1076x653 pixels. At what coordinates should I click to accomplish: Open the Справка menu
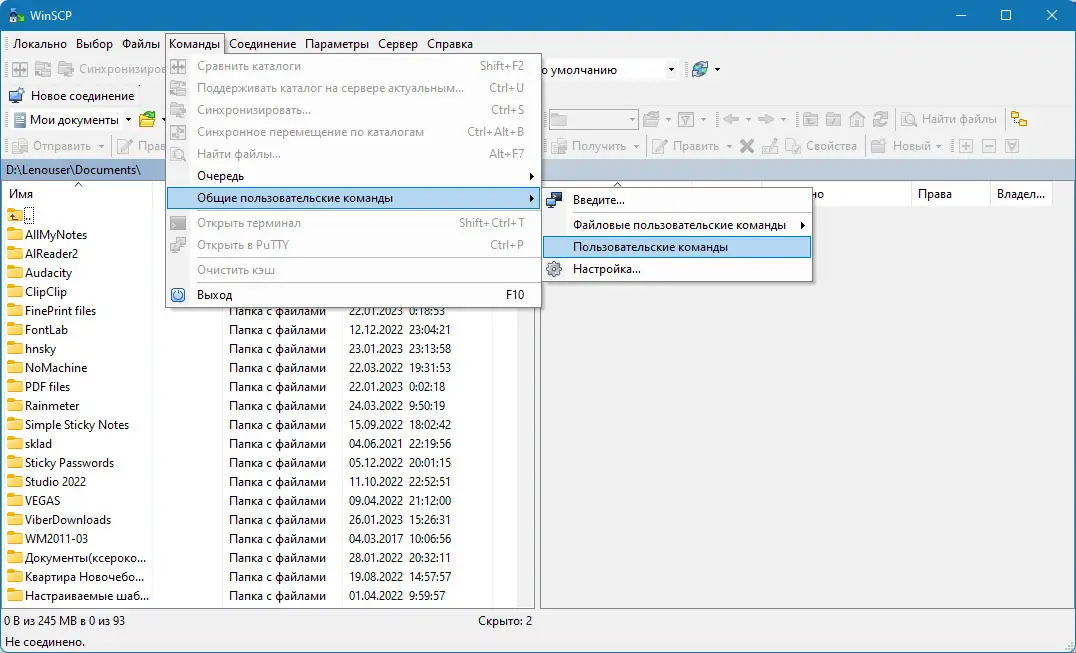click(x=450, y=44)
